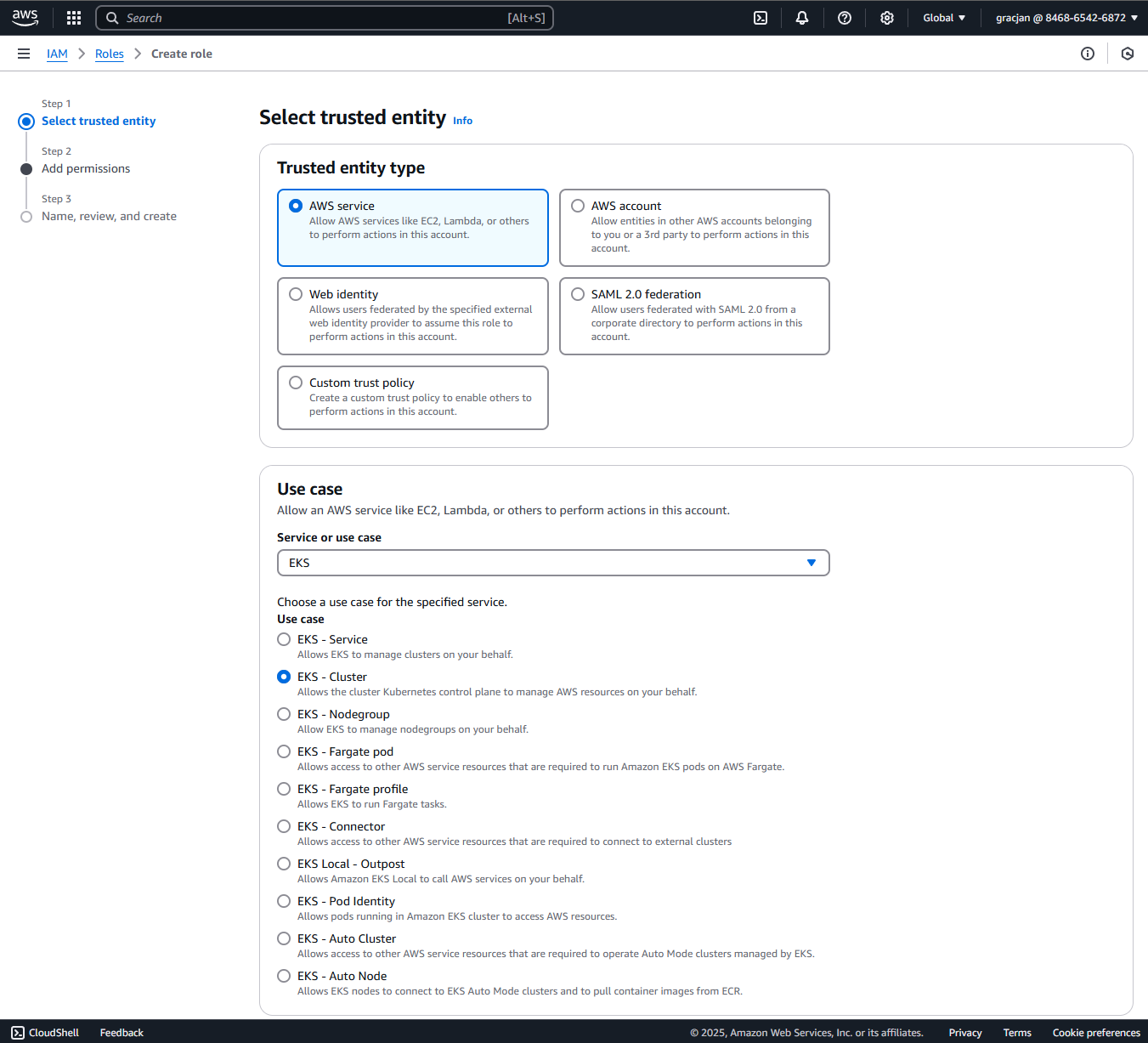1148x1043 pixels.
Task: Open the Terms link in the footer
Action: (x=1017, y=1033)
